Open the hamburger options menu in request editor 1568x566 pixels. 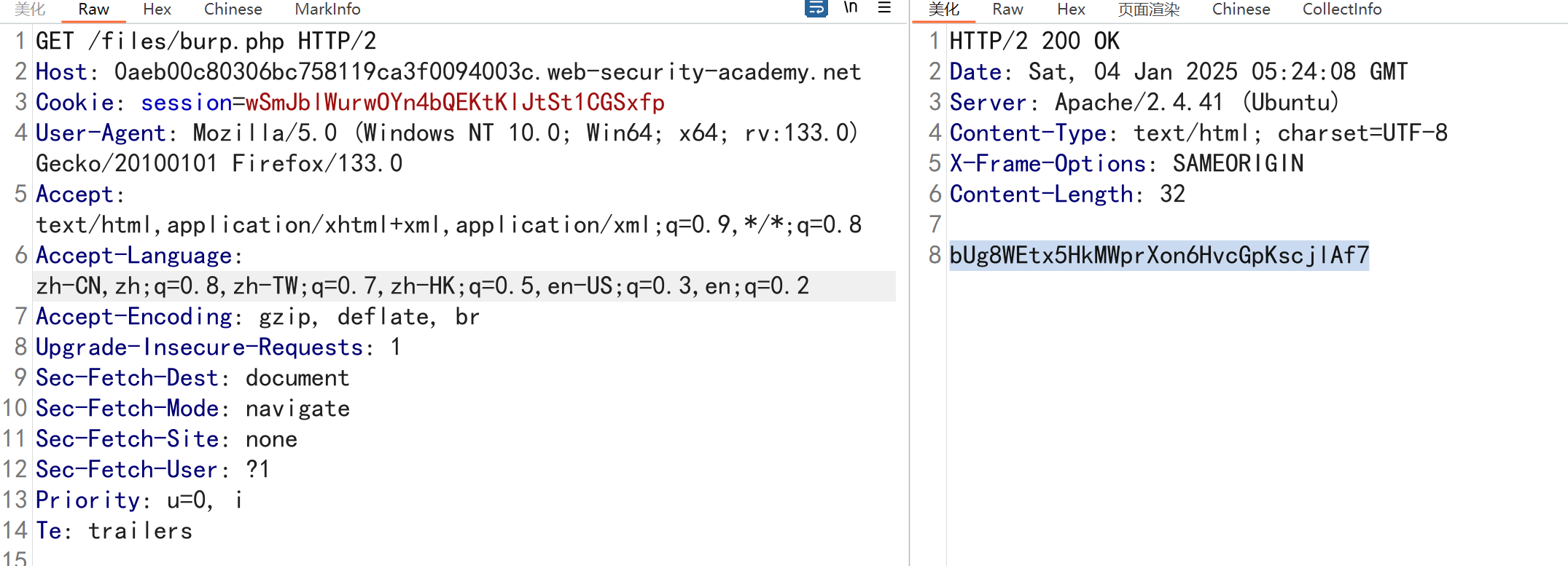click(884, 8)
